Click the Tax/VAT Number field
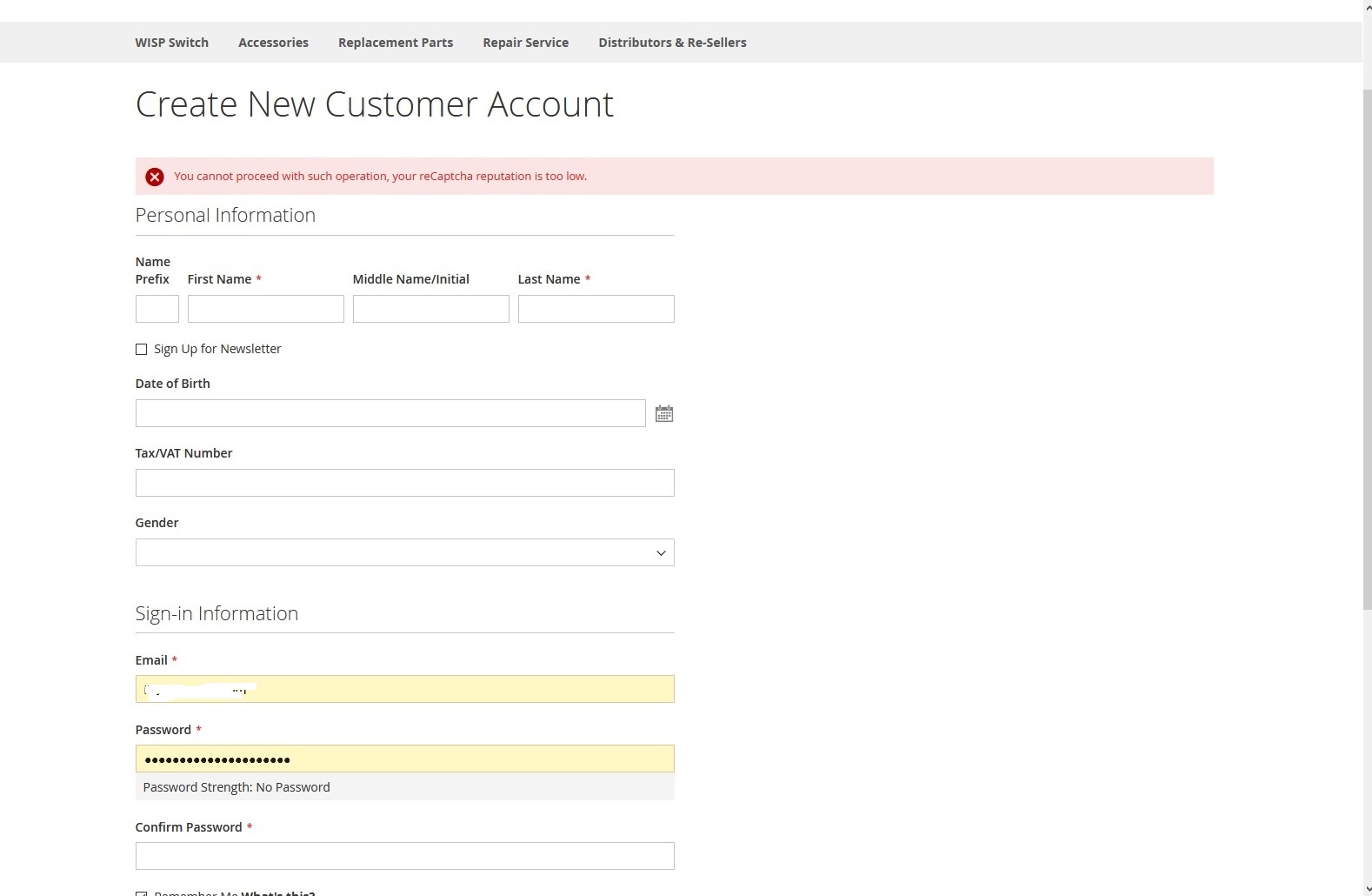Screen dimensions: 1372x896 pos(404,483)
